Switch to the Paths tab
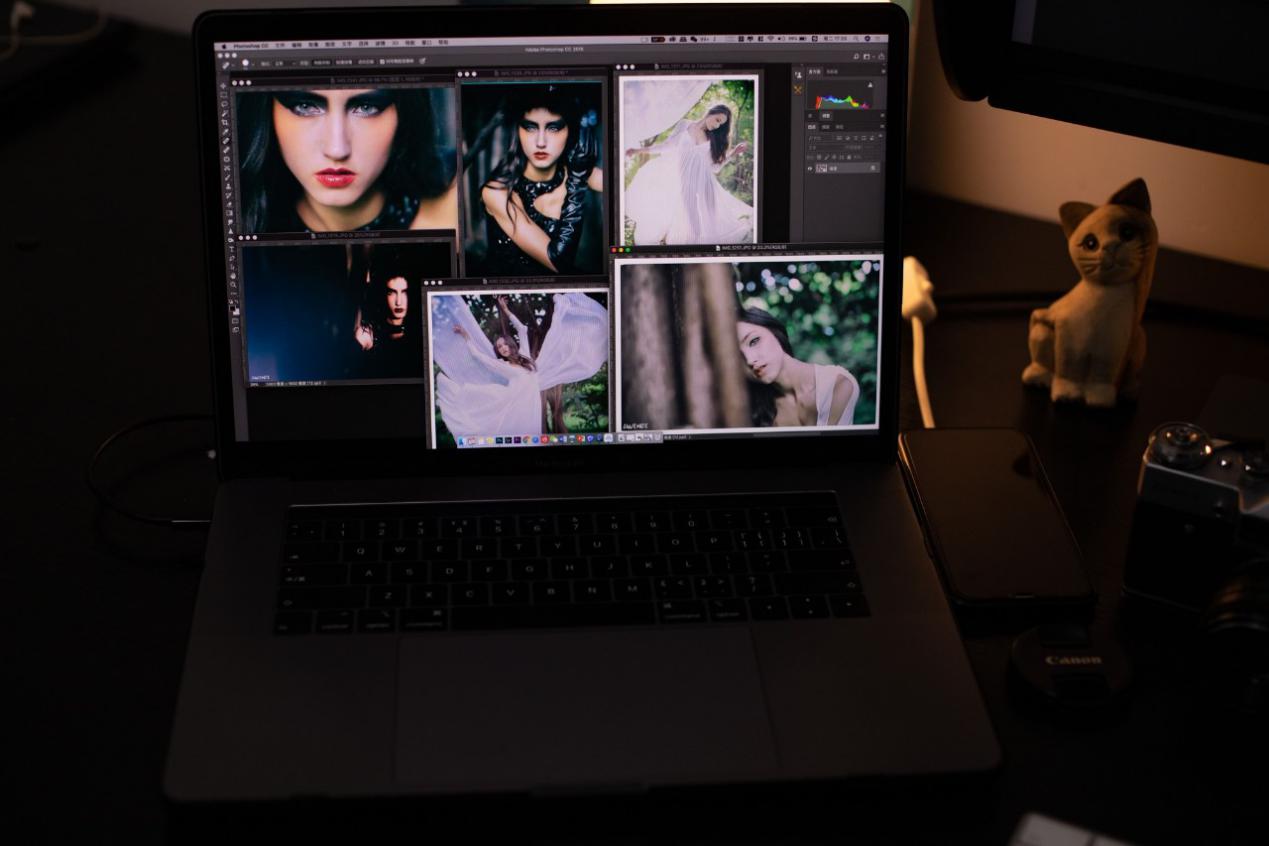 pos(840,127)
